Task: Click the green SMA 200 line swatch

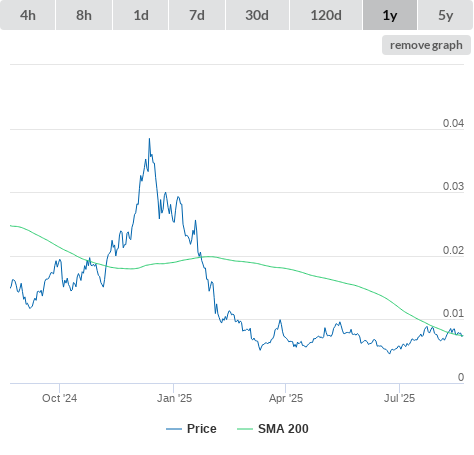Action: (245, 429)
